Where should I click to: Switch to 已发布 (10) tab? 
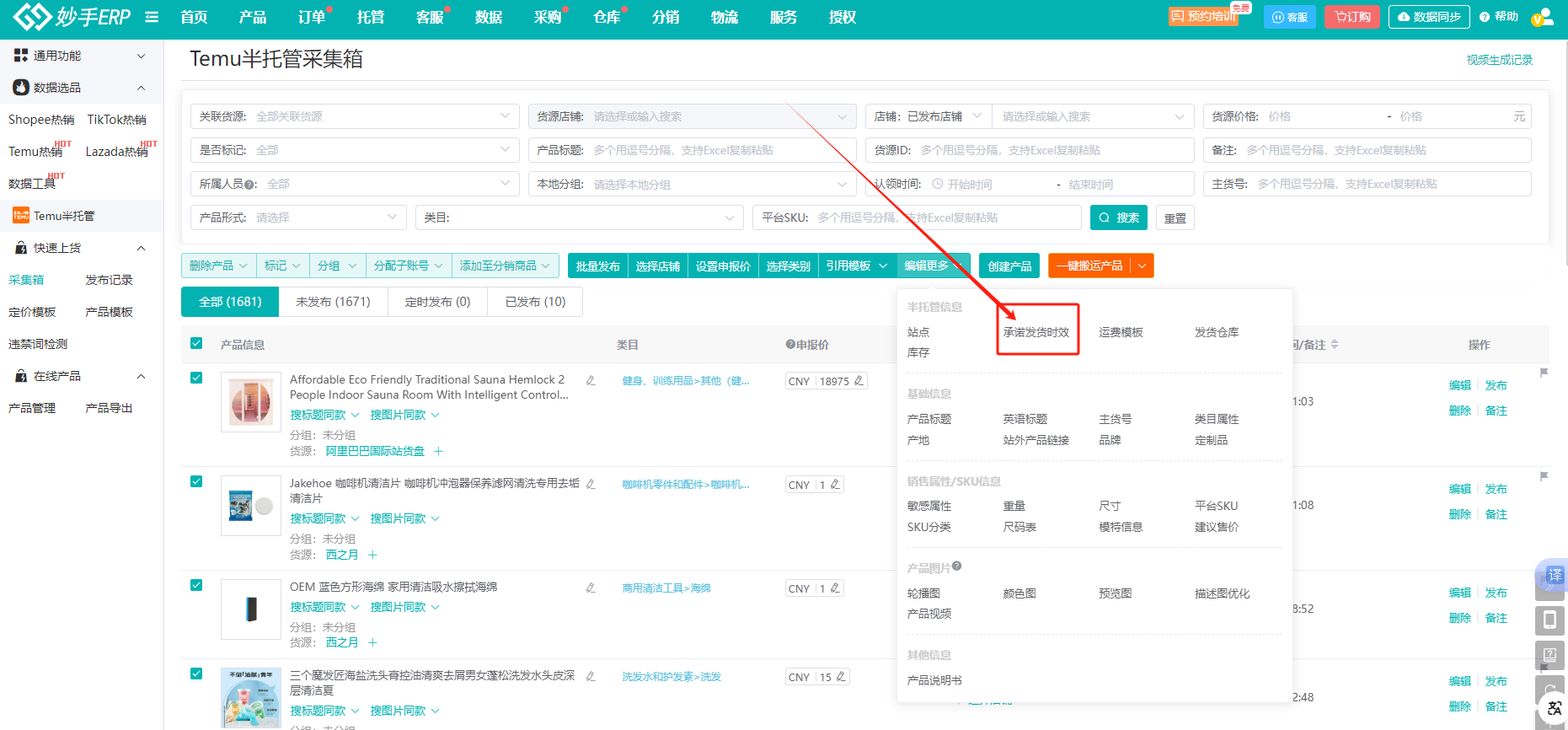[535, 302]
